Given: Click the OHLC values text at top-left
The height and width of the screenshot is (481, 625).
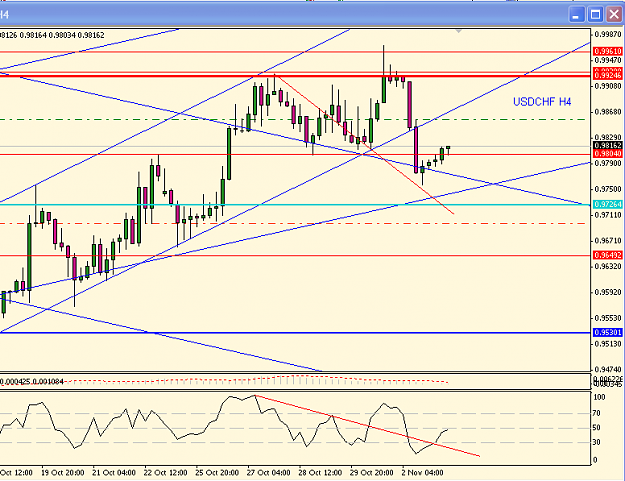Looking at the screenshot, I should click(x=52, y=35).
